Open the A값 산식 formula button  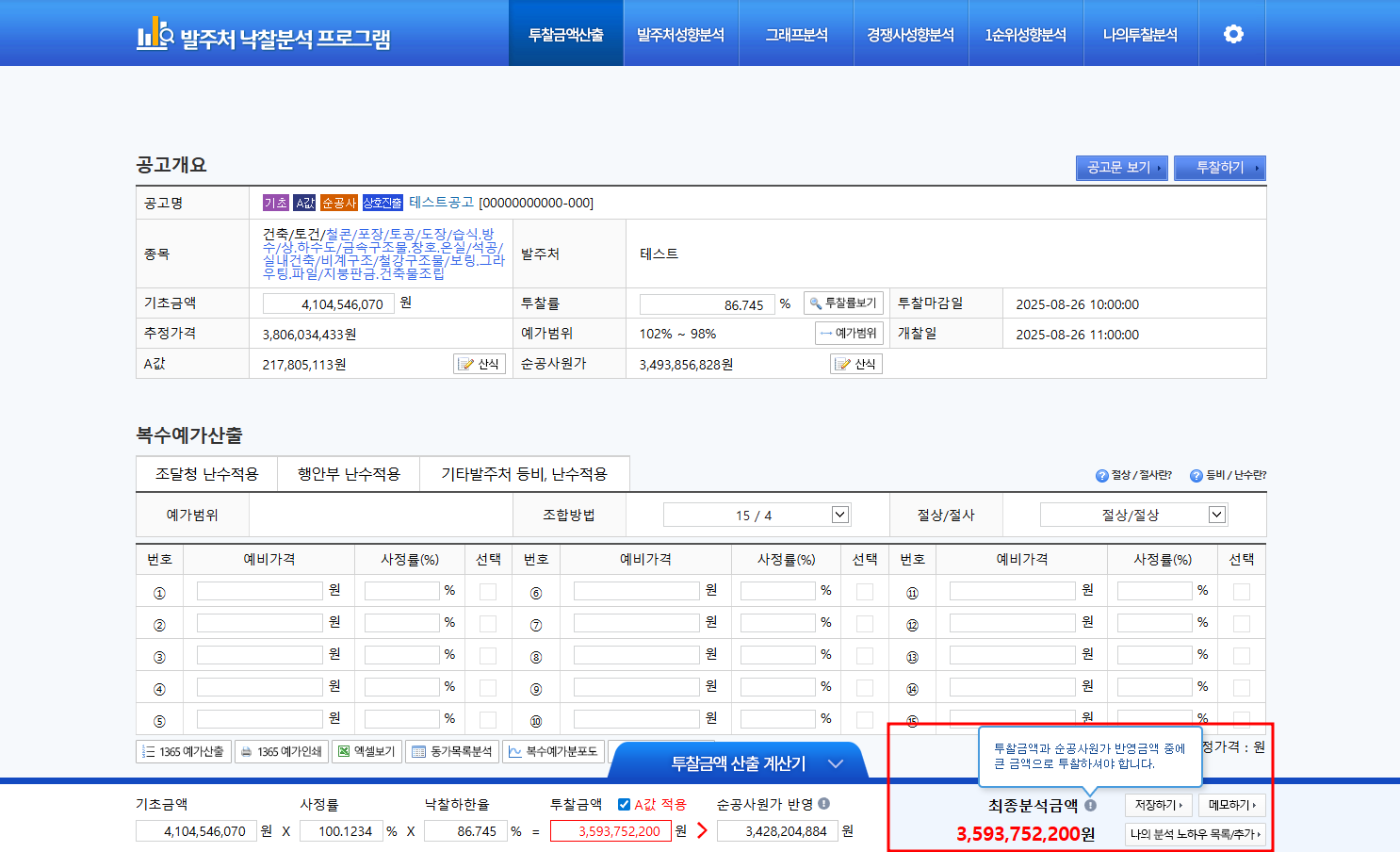tap(480, 364)
